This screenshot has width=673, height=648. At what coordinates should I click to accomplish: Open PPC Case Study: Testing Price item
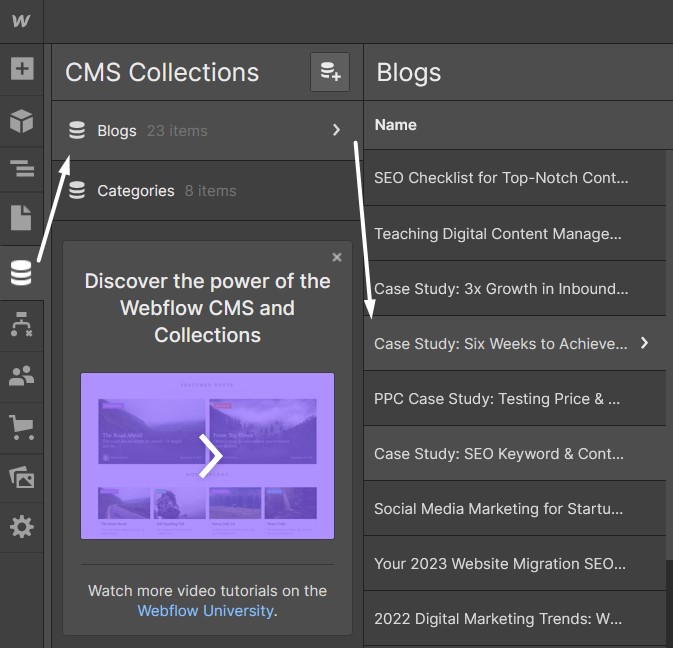pyautogui.click(x=515, y=399)
